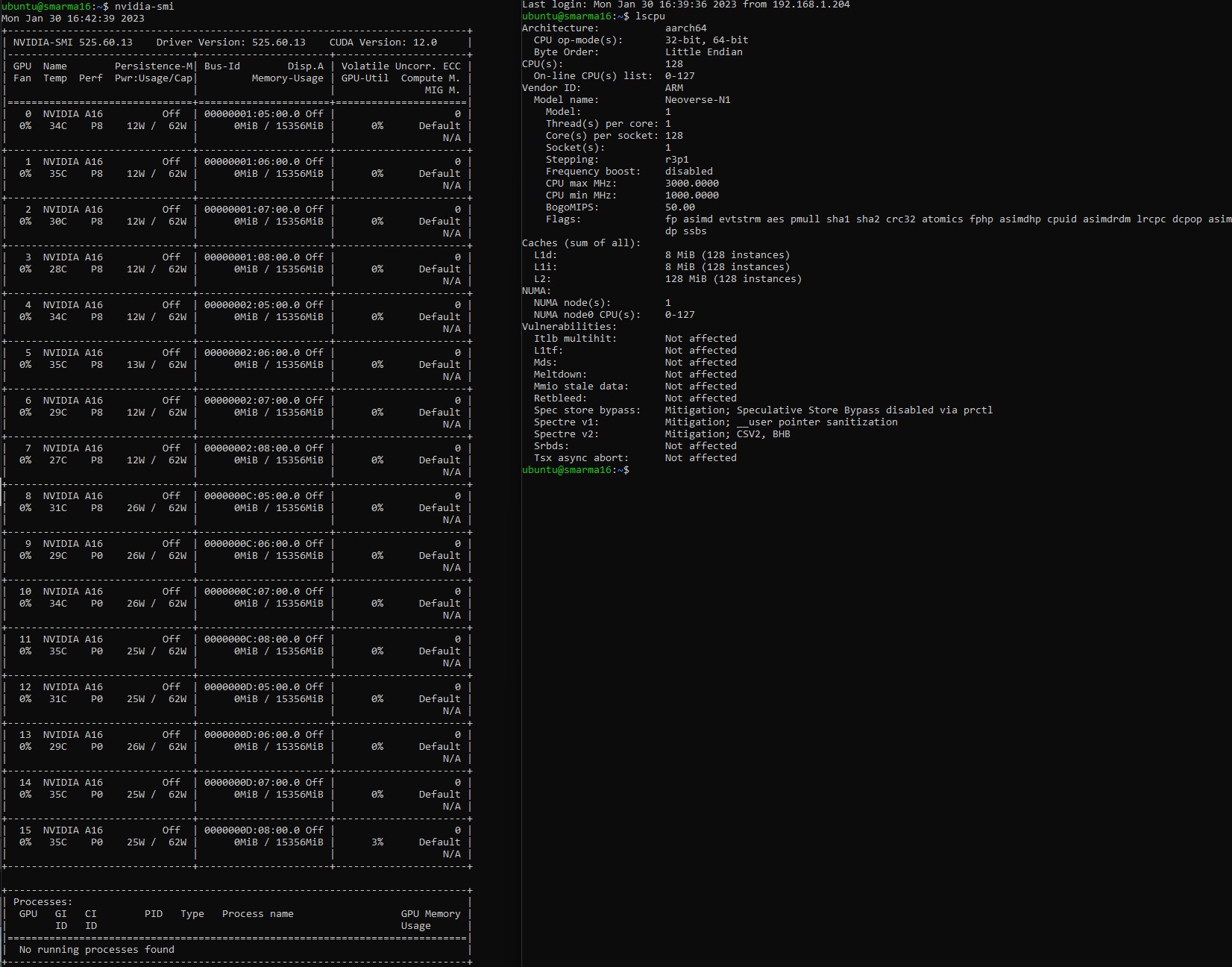Select CPU max MHz value '3000.0000'
Image resolution: width=1232 pixels, height=967 pixels.
692,183
